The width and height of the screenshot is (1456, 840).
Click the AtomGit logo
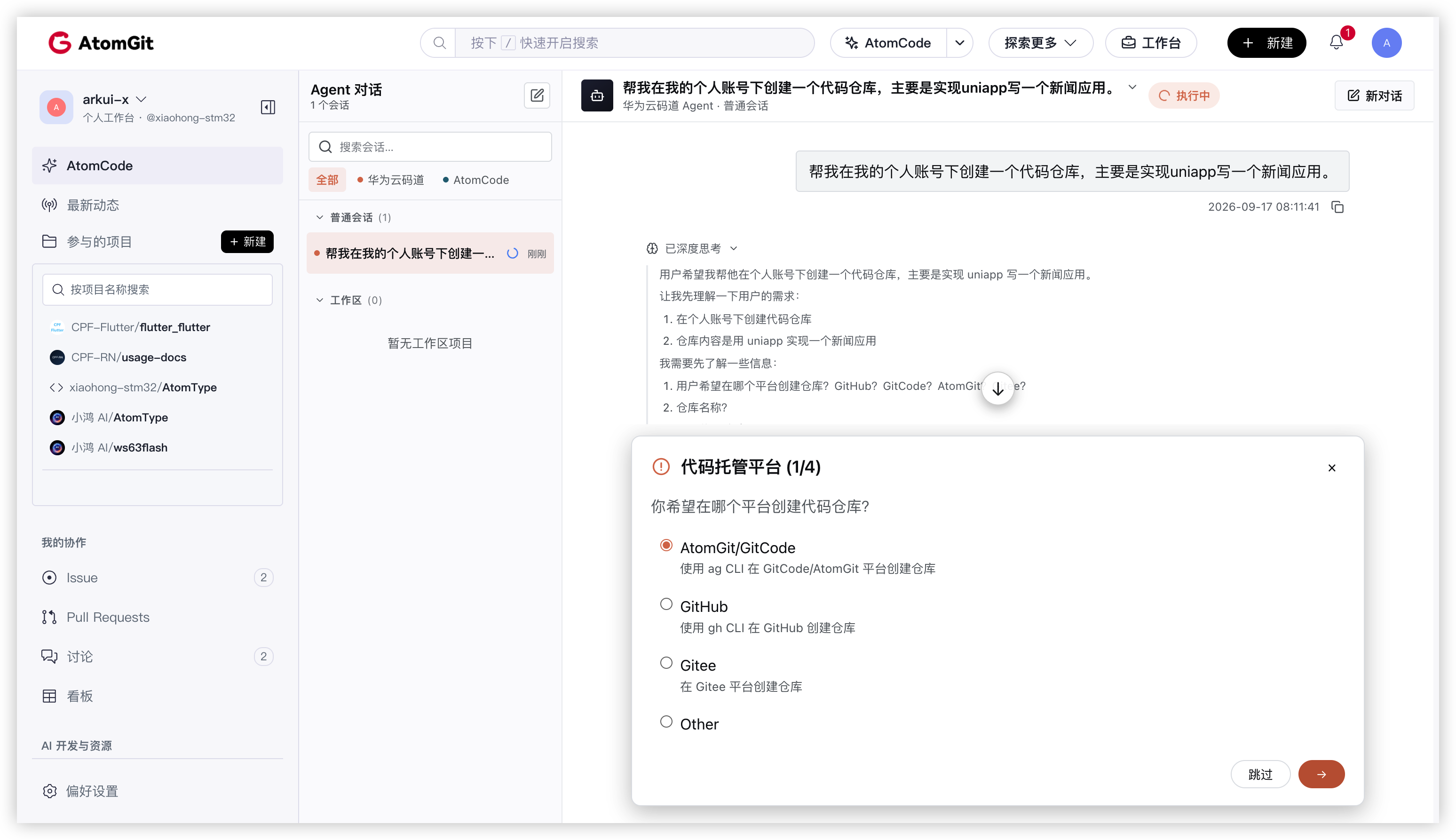(101, 43)
